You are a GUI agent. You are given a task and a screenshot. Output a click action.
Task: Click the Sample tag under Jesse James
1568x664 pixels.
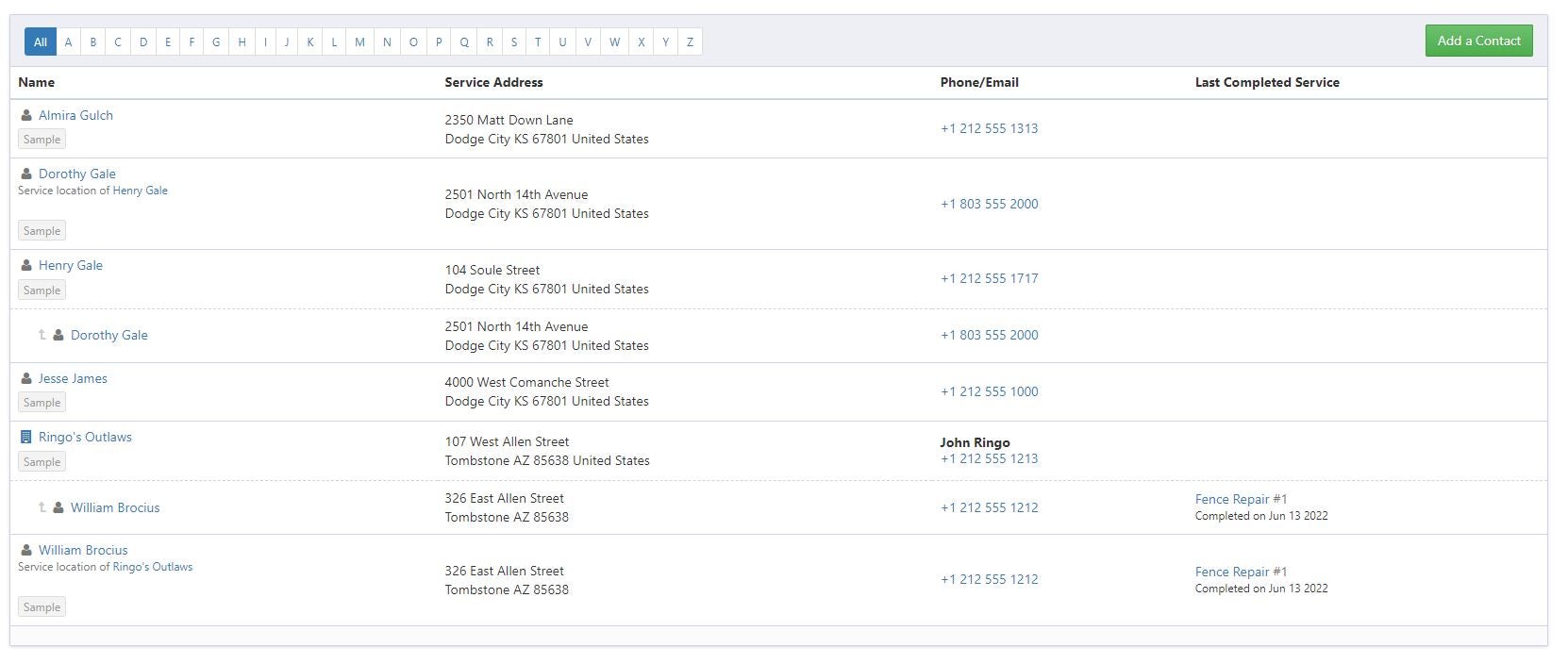coord(42,403)
